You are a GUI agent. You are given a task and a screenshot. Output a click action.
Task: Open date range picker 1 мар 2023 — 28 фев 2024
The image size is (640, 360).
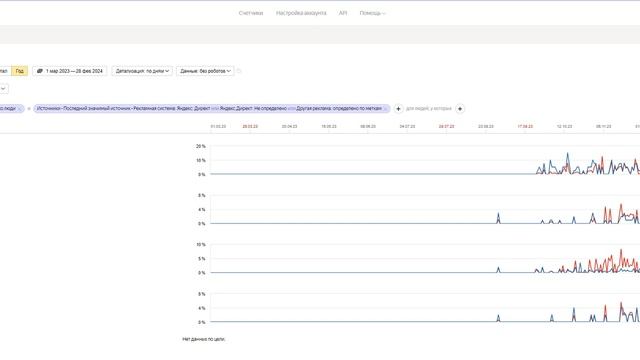(x=70, y=71)
